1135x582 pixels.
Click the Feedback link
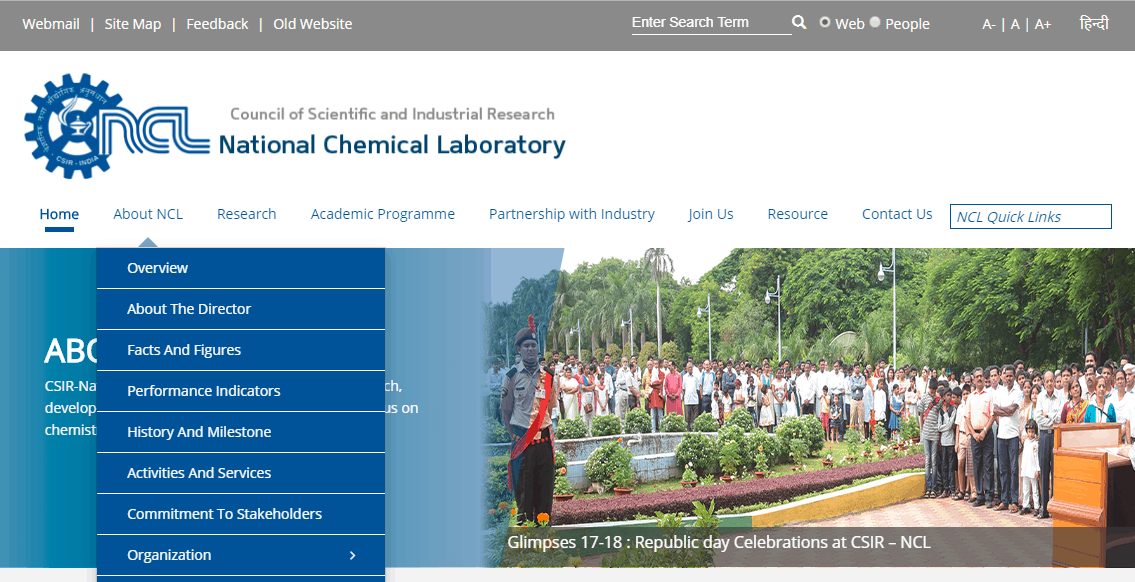(x=217, y=24)
